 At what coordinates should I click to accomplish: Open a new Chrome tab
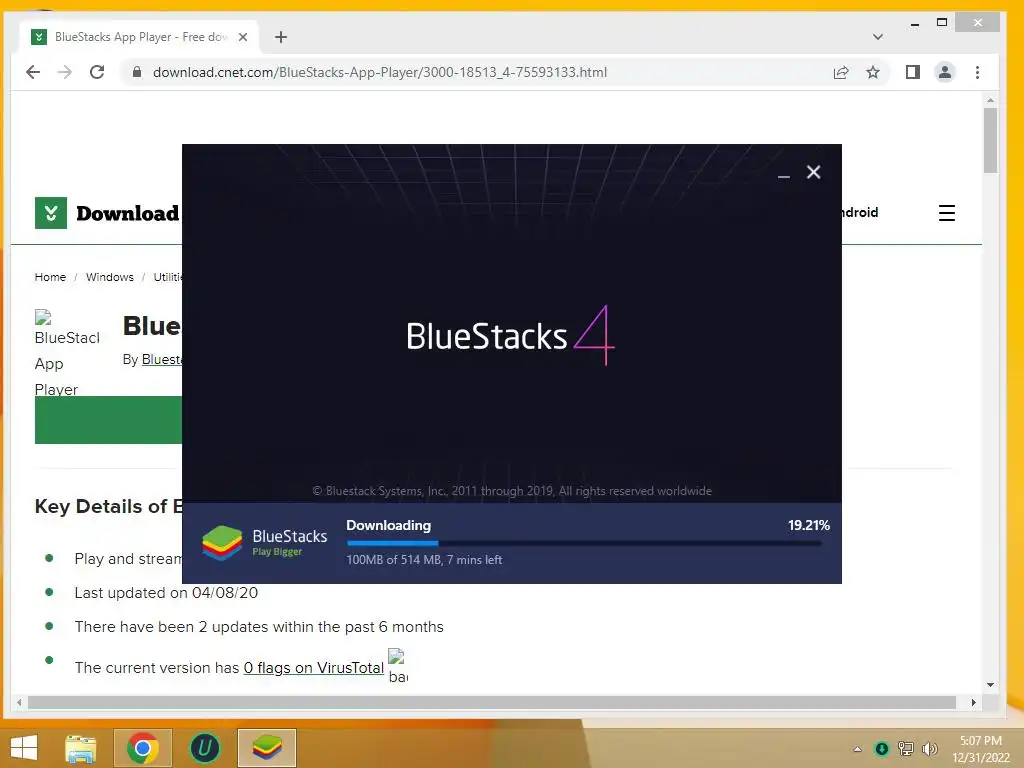(281, 37)
